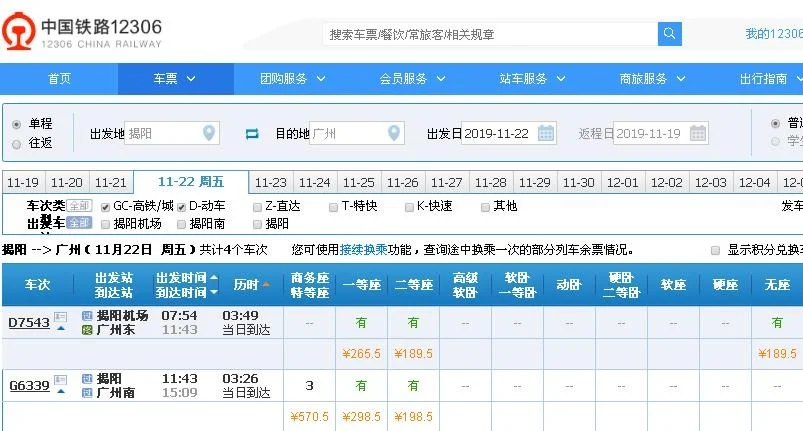Click the business seat count 3 for G6339

(x=309, y=385)
